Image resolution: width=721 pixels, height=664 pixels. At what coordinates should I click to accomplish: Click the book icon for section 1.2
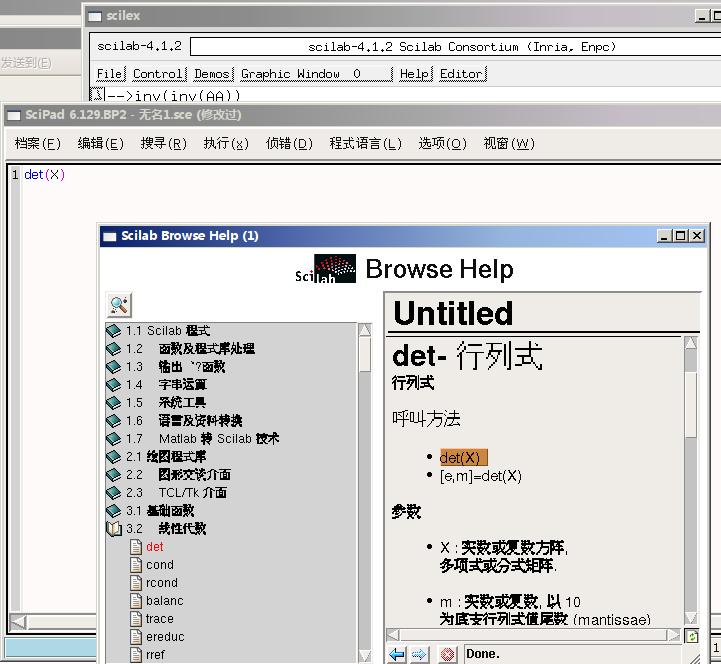[x=114, y=349]
